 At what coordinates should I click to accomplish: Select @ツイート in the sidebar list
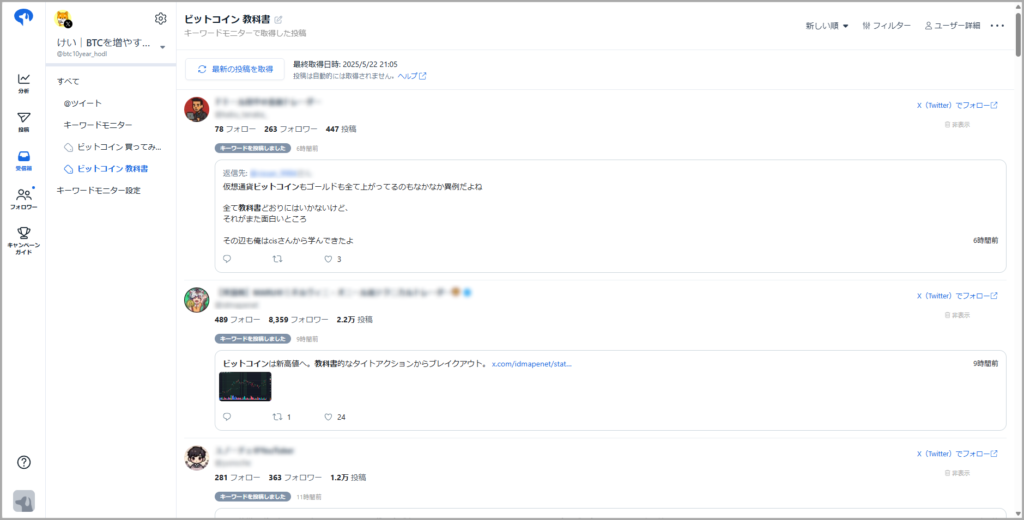[x=82, y=103]
